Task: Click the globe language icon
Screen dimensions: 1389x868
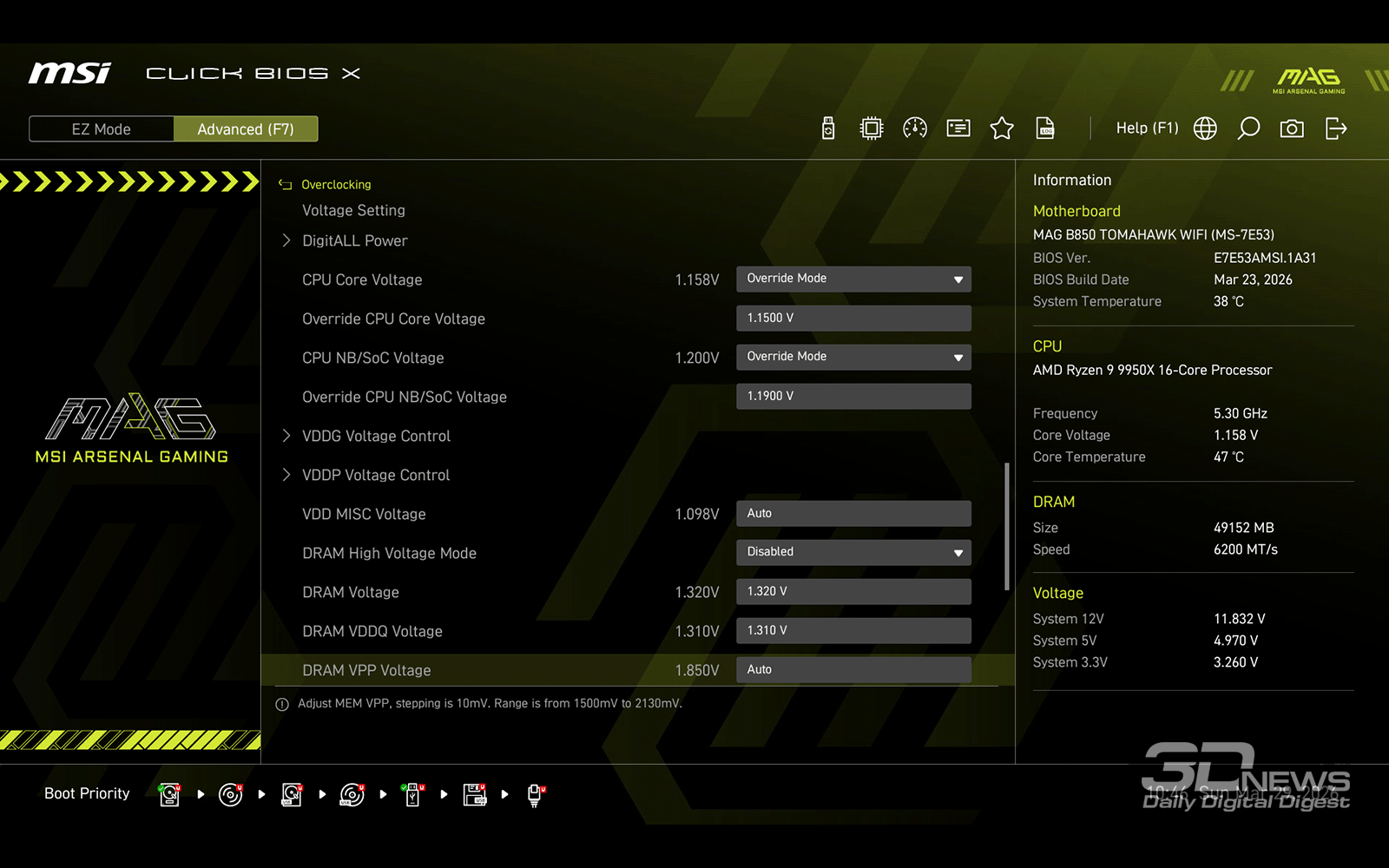Action: tap(1205, 128)
